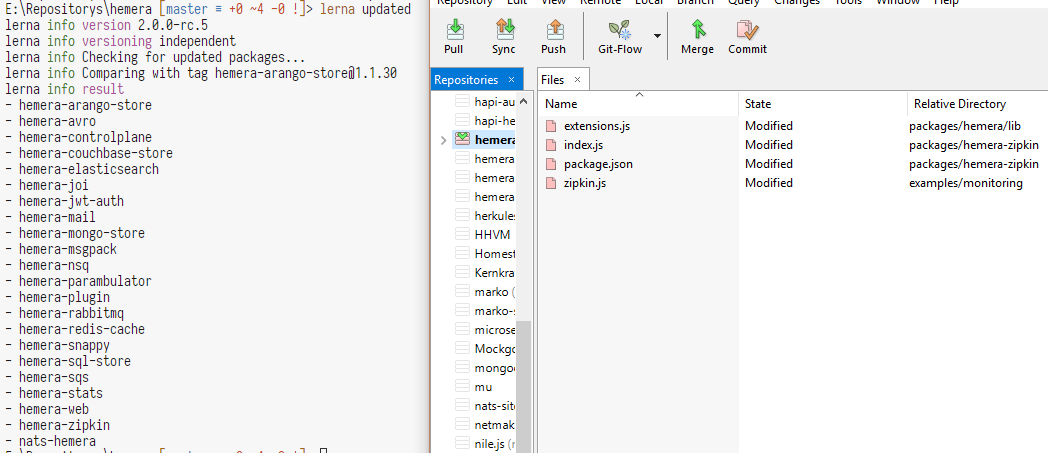
Task: Expand the bold hemera repository node
Action: 443,140
